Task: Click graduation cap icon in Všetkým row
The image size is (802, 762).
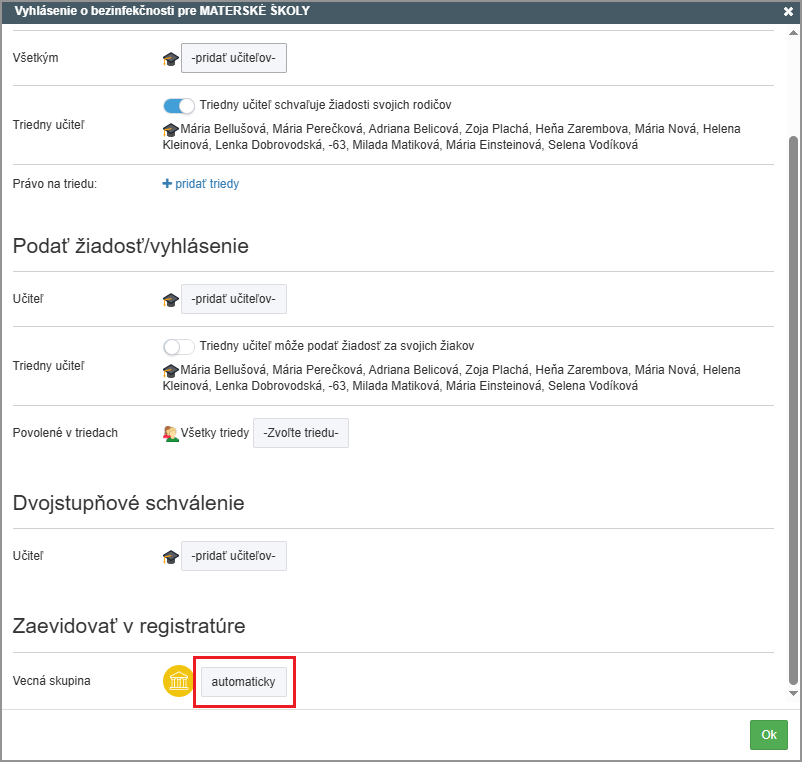Action: click(x=170, y=59)
